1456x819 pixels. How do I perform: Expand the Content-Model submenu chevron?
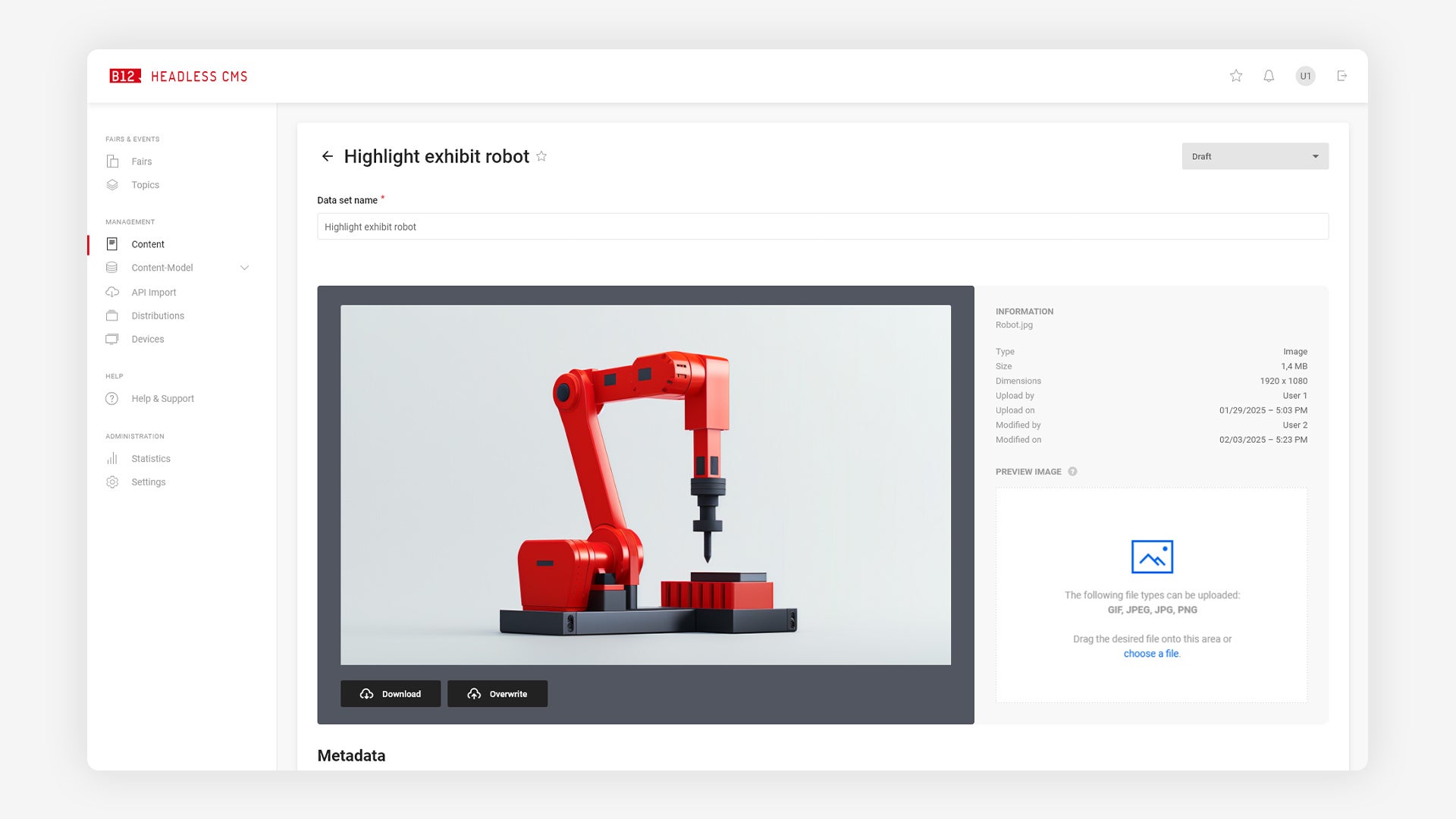click(244, 268)
